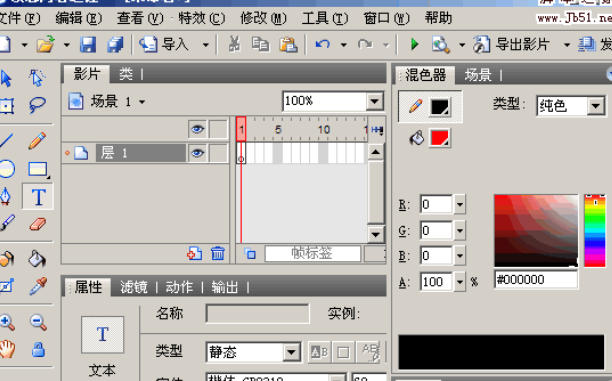Redo with the grayed arrow icon
This screenshot has width=612, height=381.
(365, 45)
